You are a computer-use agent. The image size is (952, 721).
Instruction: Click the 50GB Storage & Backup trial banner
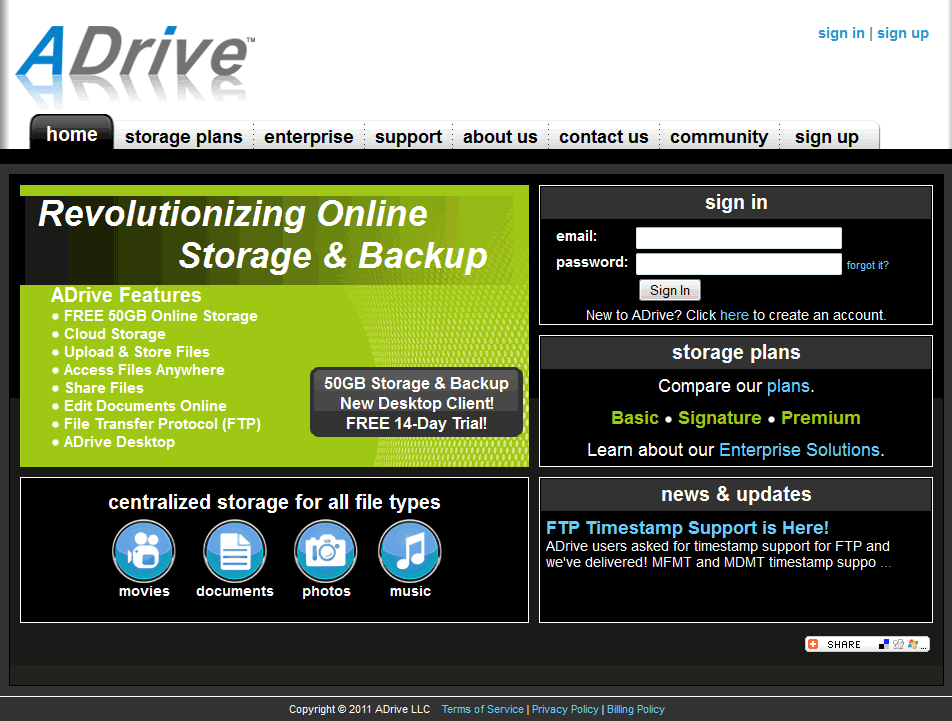tap(416, 402)
